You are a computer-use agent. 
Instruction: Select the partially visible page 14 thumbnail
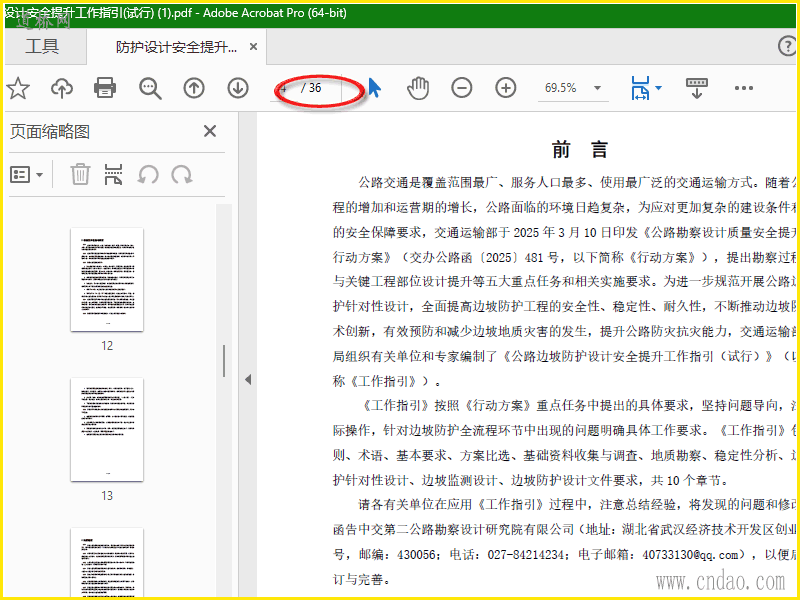coord(107,562)
